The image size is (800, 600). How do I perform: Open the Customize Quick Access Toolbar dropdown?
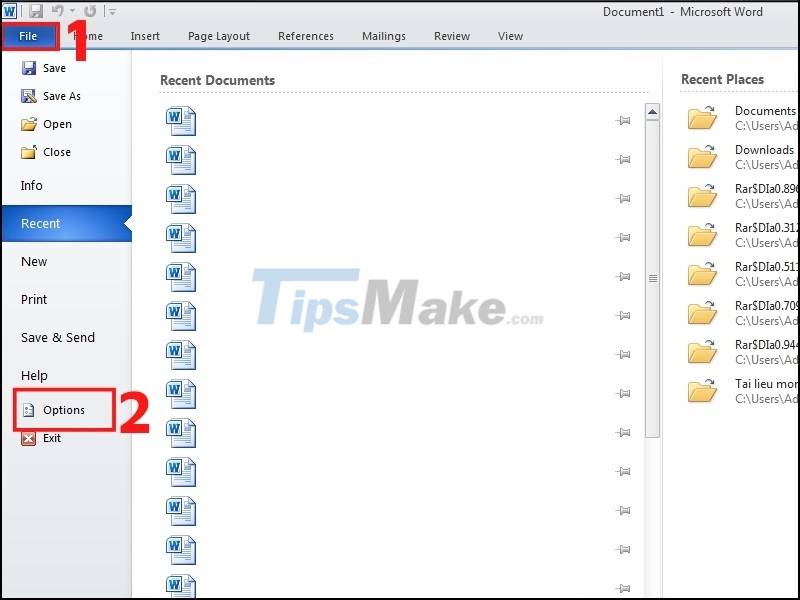click(110, 10)
